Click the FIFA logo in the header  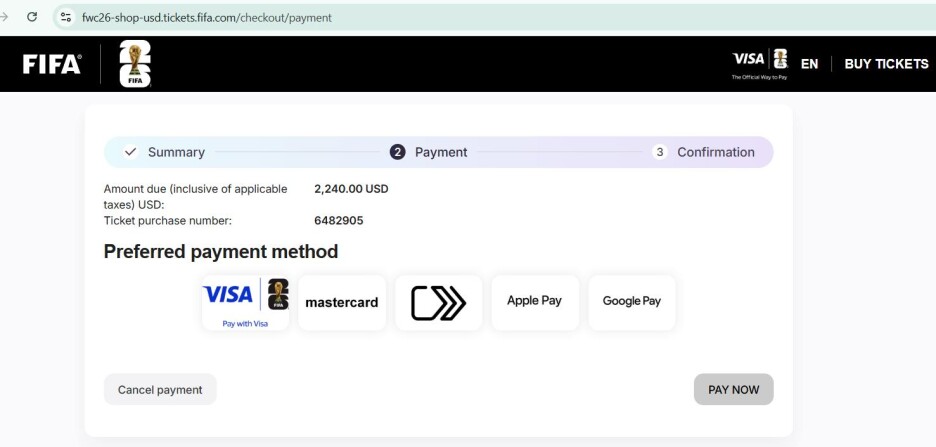pyautogui.click(x=52, y=64)
